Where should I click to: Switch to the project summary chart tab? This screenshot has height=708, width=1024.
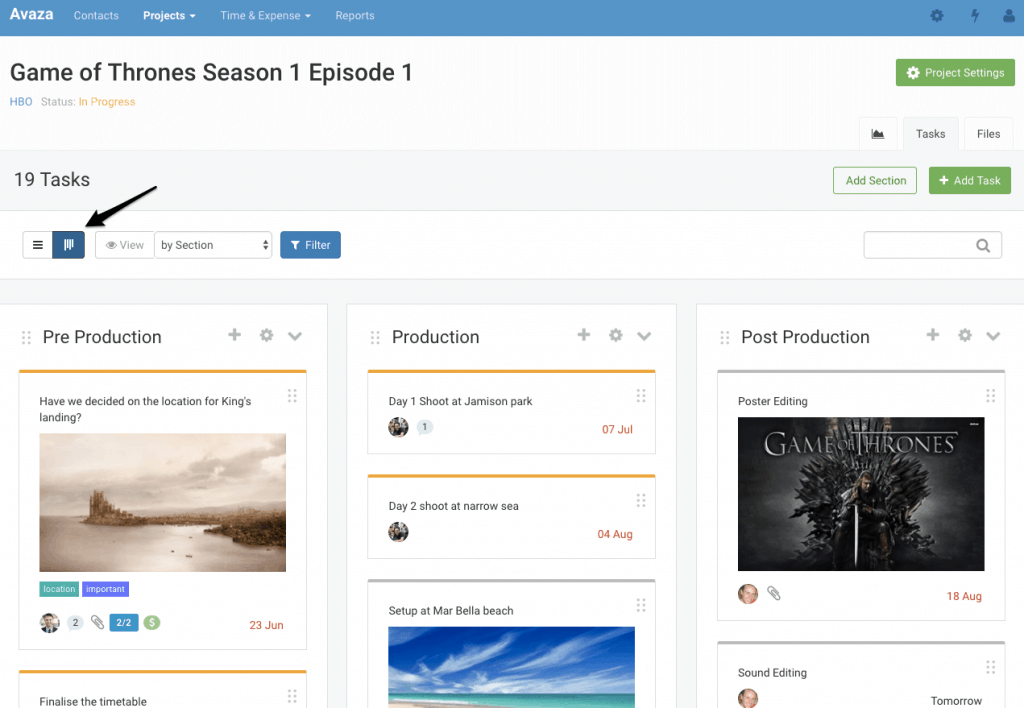tap(878, 134)
